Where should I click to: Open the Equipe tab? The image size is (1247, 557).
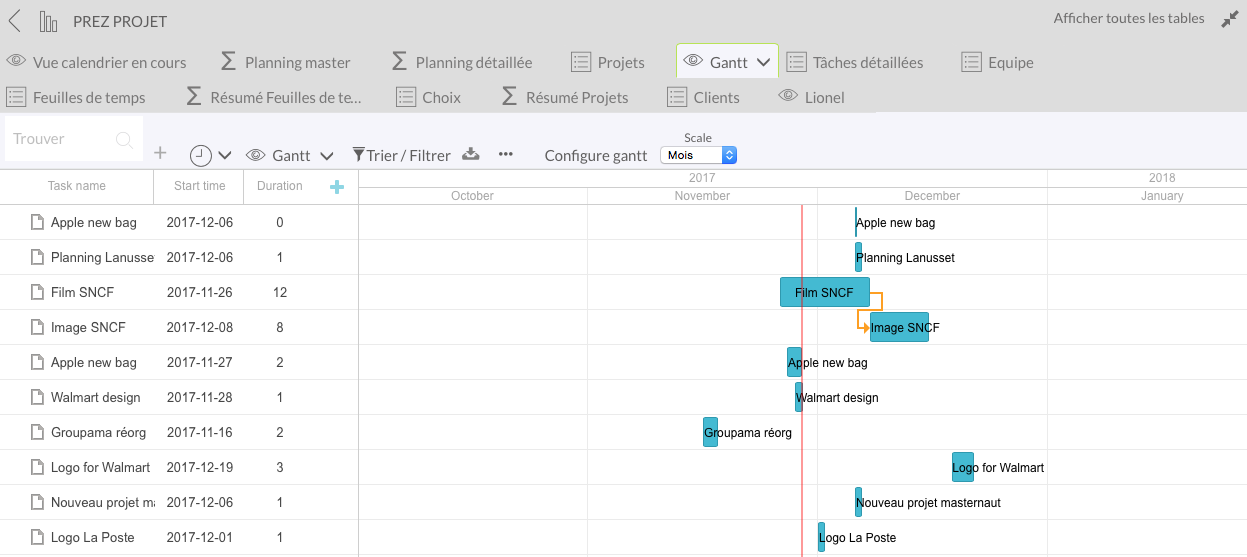(998, 62)
